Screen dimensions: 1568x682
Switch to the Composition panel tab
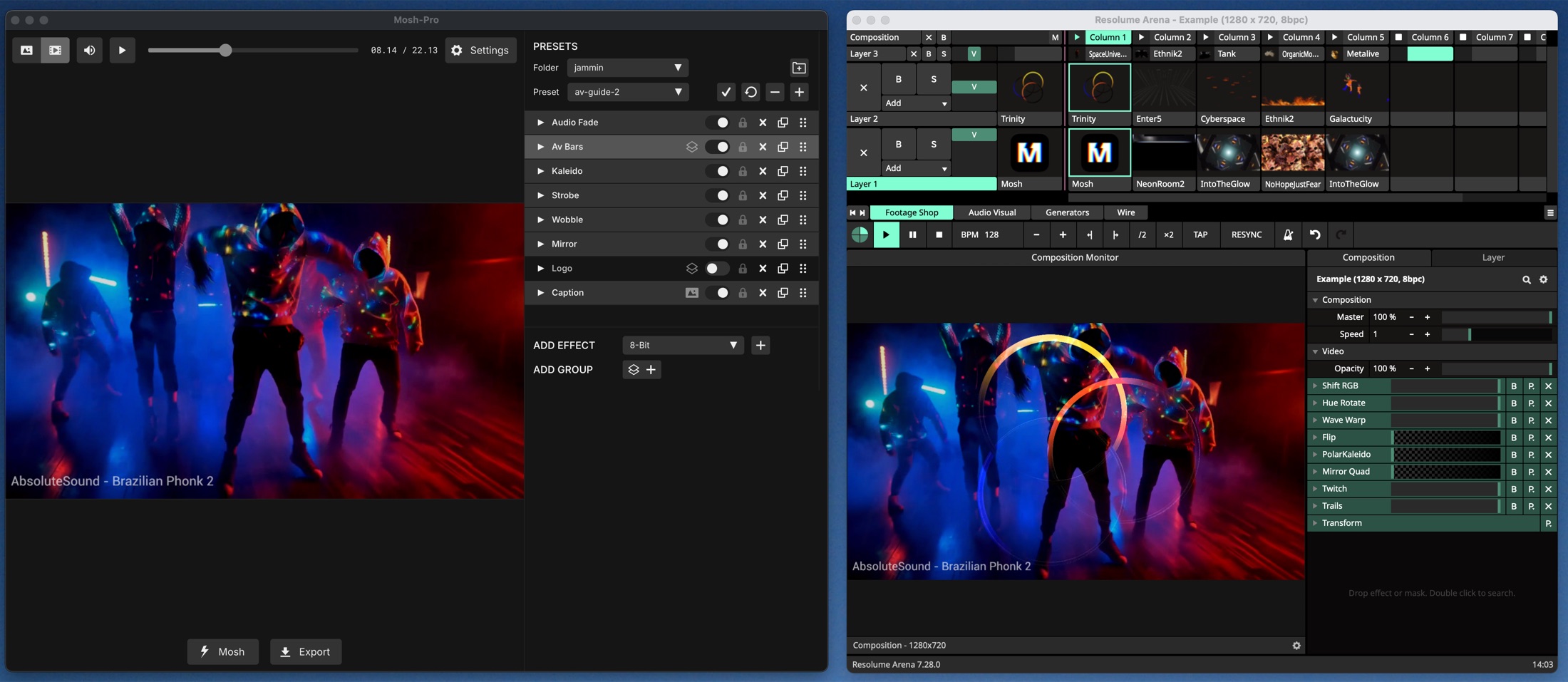tap(1368, 257)
